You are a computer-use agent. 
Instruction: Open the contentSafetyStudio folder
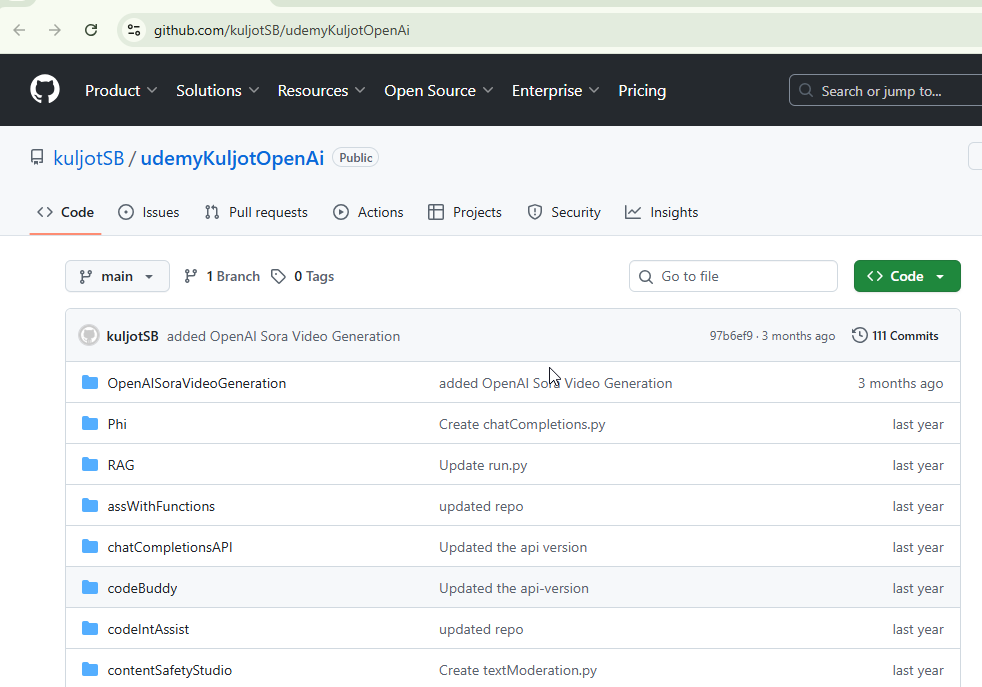[170, 670]
